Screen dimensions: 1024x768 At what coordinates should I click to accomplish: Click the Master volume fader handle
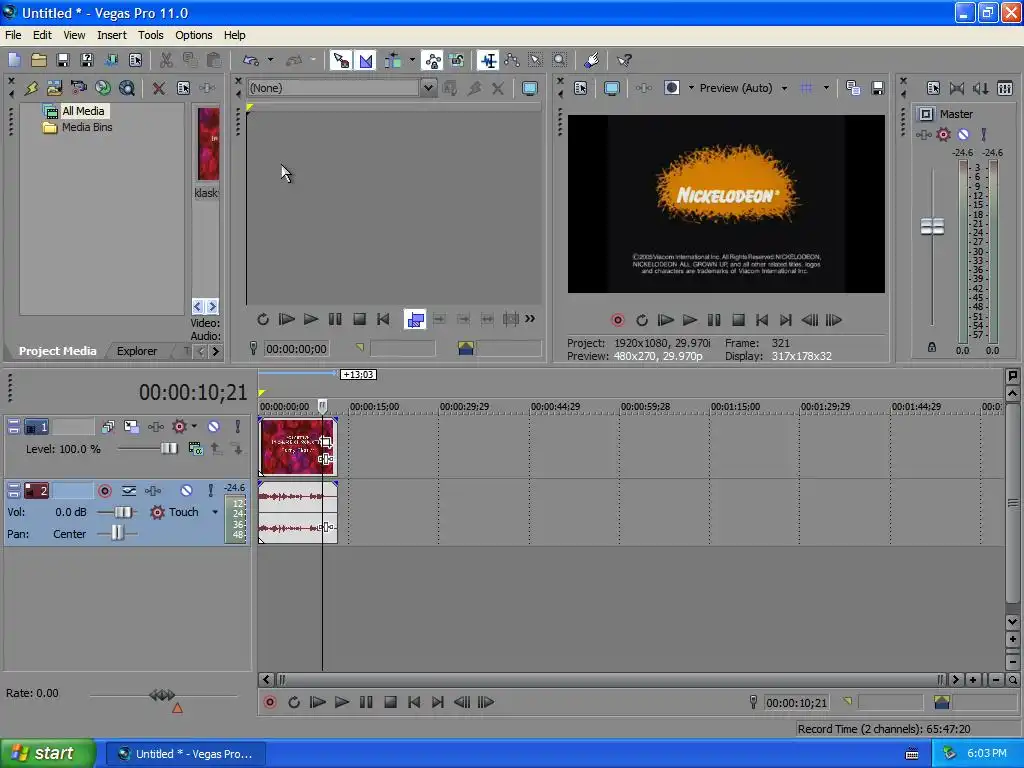click(x=932, y=227)
